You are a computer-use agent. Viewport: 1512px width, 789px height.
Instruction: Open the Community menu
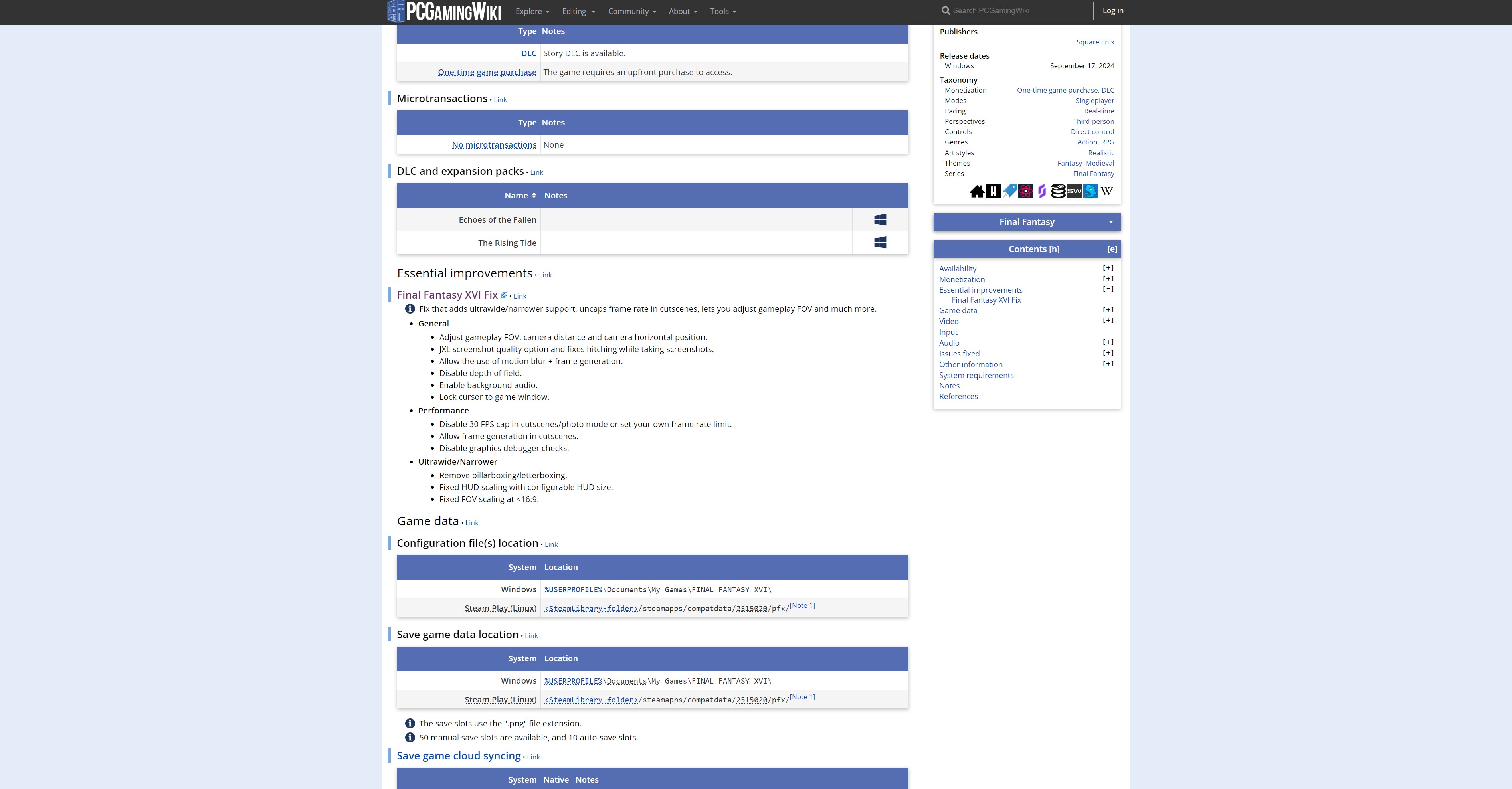pyautogui.click(x=631, y=11)
